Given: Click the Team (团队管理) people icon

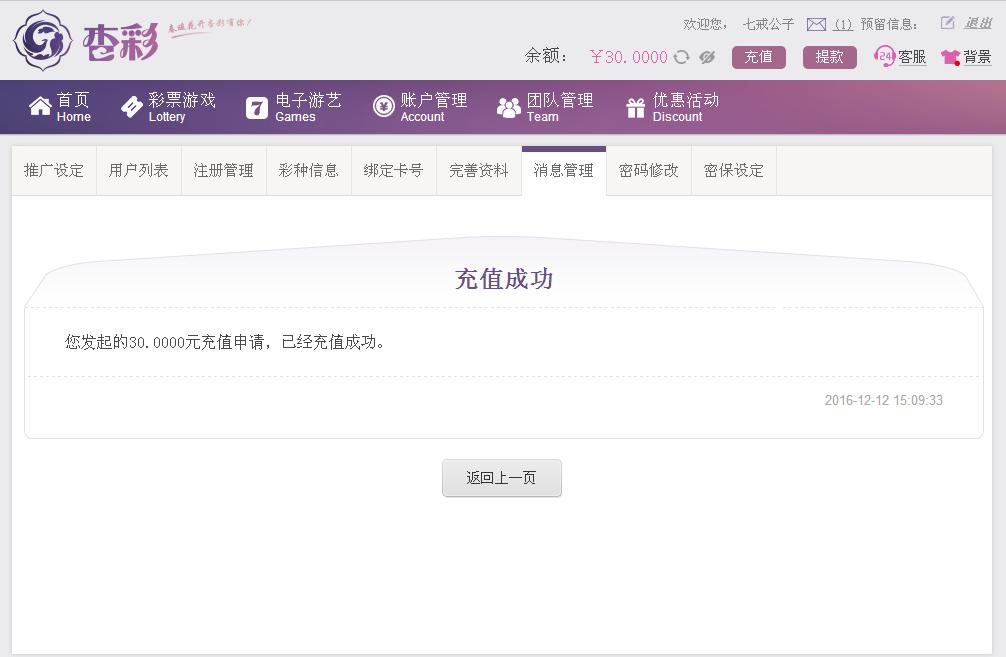Looking at the screenshot, I should [508, 106].
